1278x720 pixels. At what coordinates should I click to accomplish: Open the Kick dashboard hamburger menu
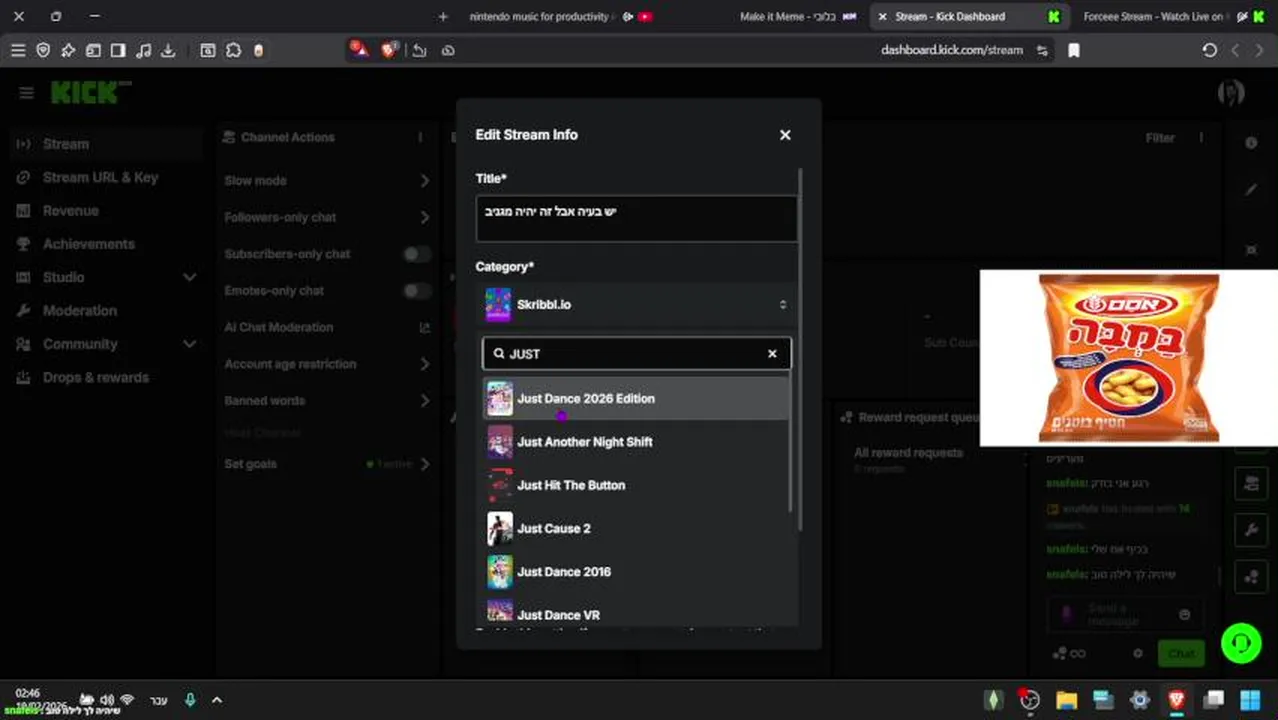coord(26,93)
